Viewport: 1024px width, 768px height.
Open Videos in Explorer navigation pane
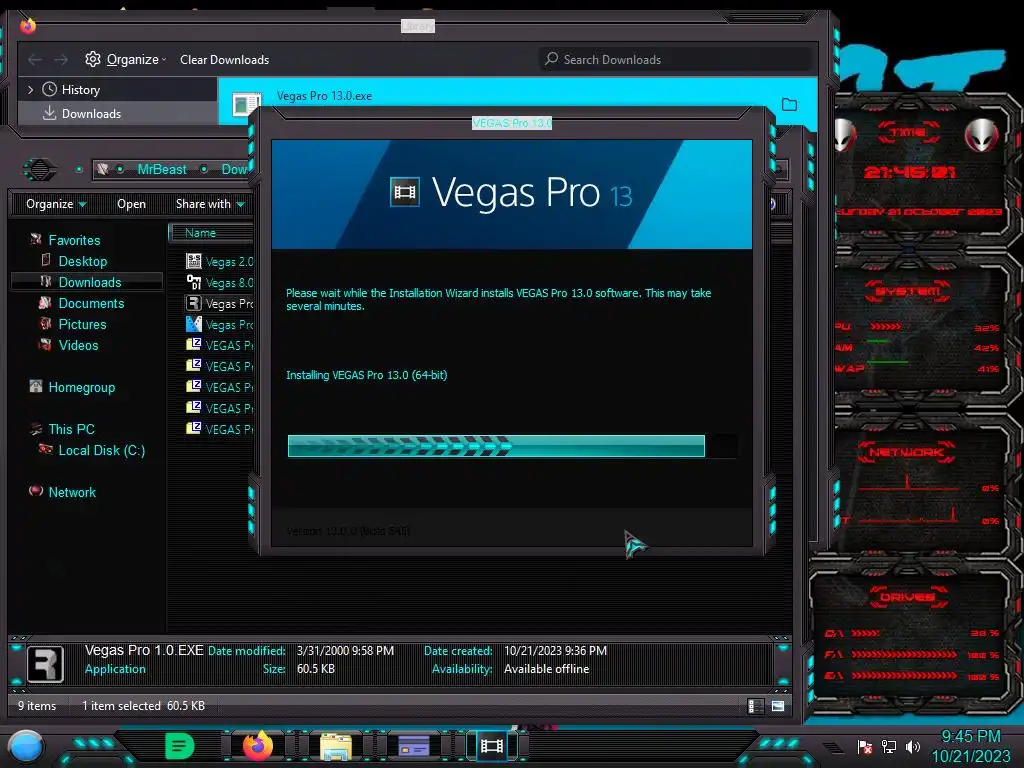[78, 345]
